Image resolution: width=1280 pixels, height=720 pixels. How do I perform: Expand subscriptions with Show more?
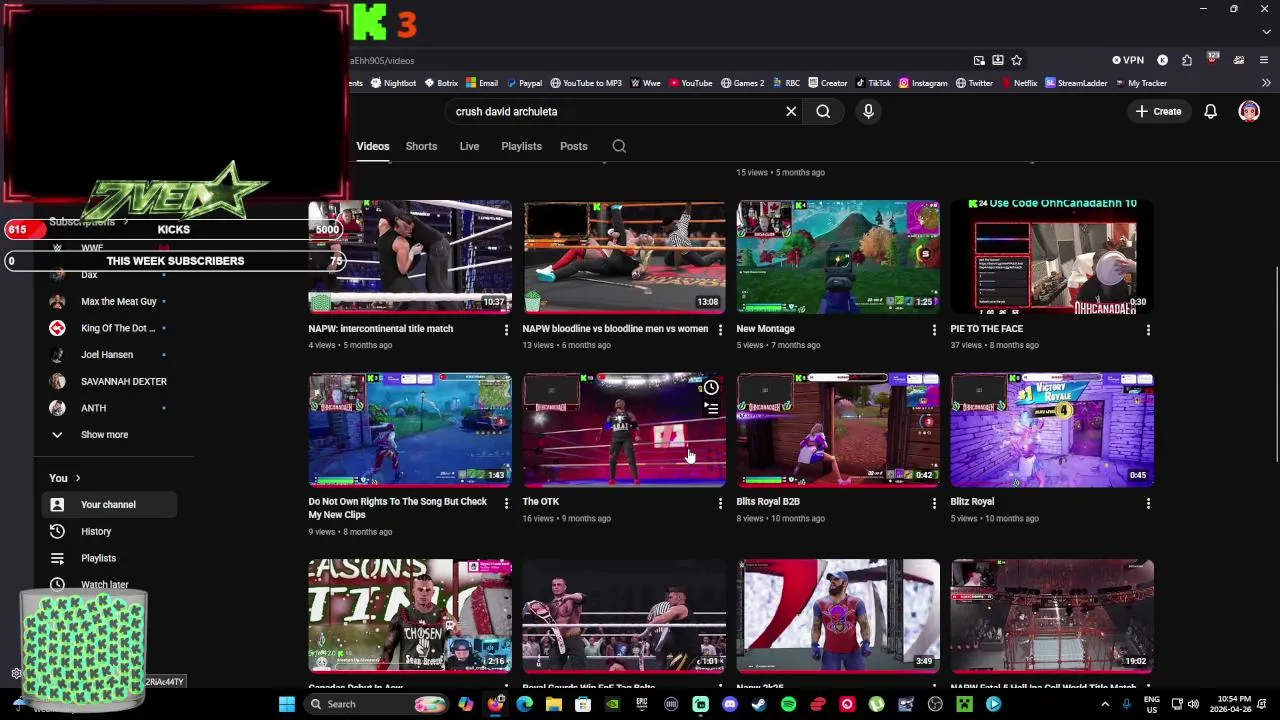pyautogui.click(x=104, y=434)
